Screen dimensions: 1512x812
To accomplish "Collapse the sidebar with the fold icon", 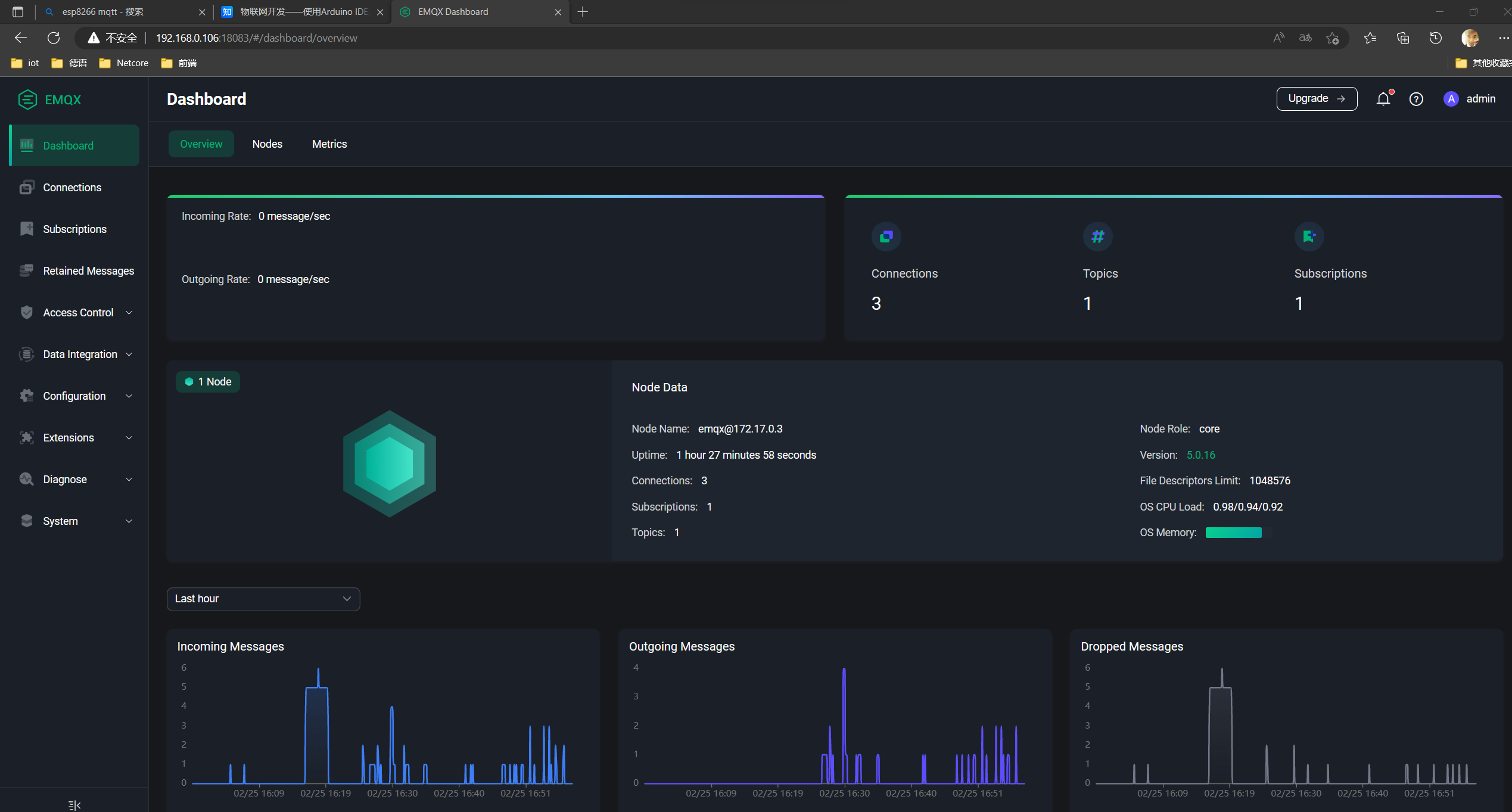I will [74, 805].
